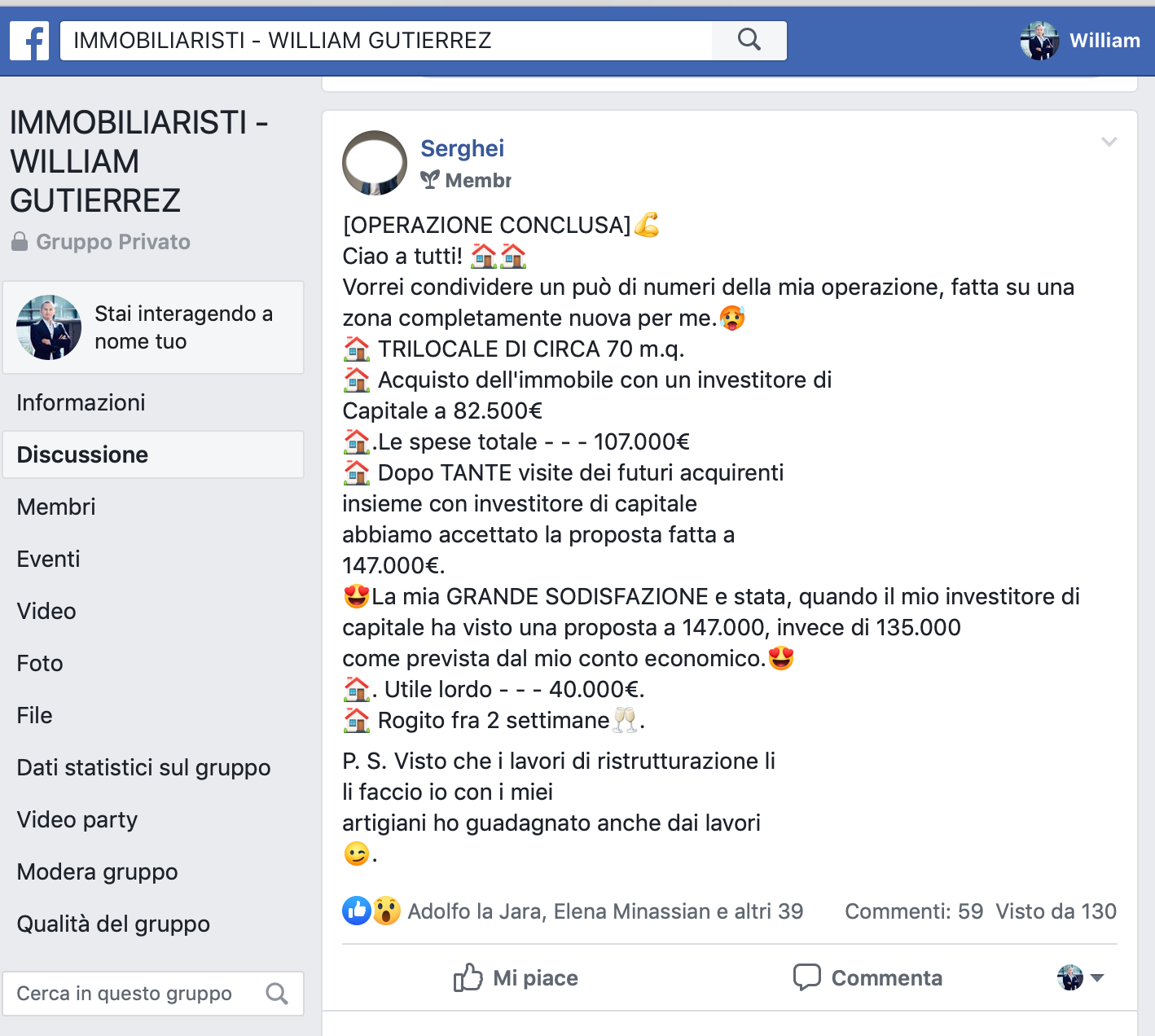Viewport: 1155px width, 1036px height.
Task: Open the post options chevron menu
Action: pos(1109,142)
